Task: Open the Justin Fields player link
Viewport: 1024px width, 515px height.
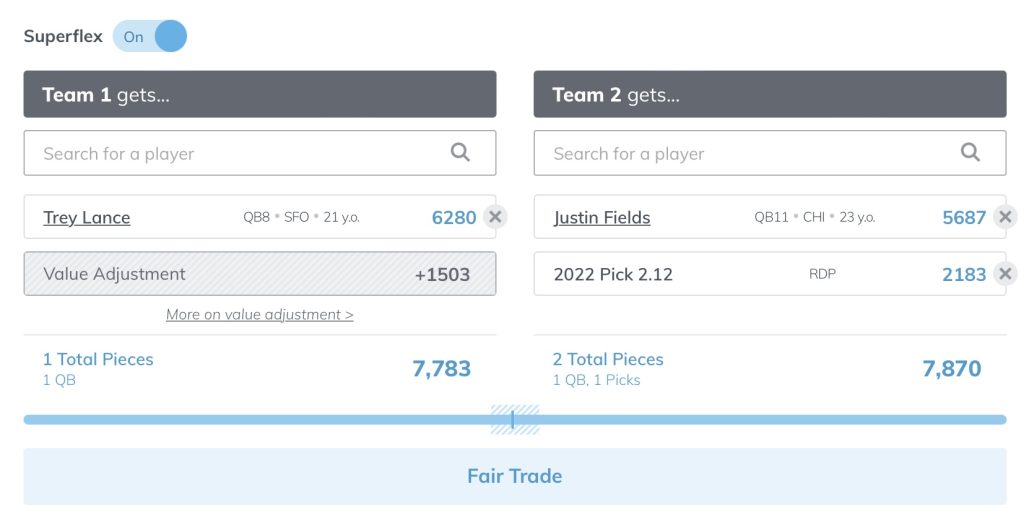Action: point(602,217)
